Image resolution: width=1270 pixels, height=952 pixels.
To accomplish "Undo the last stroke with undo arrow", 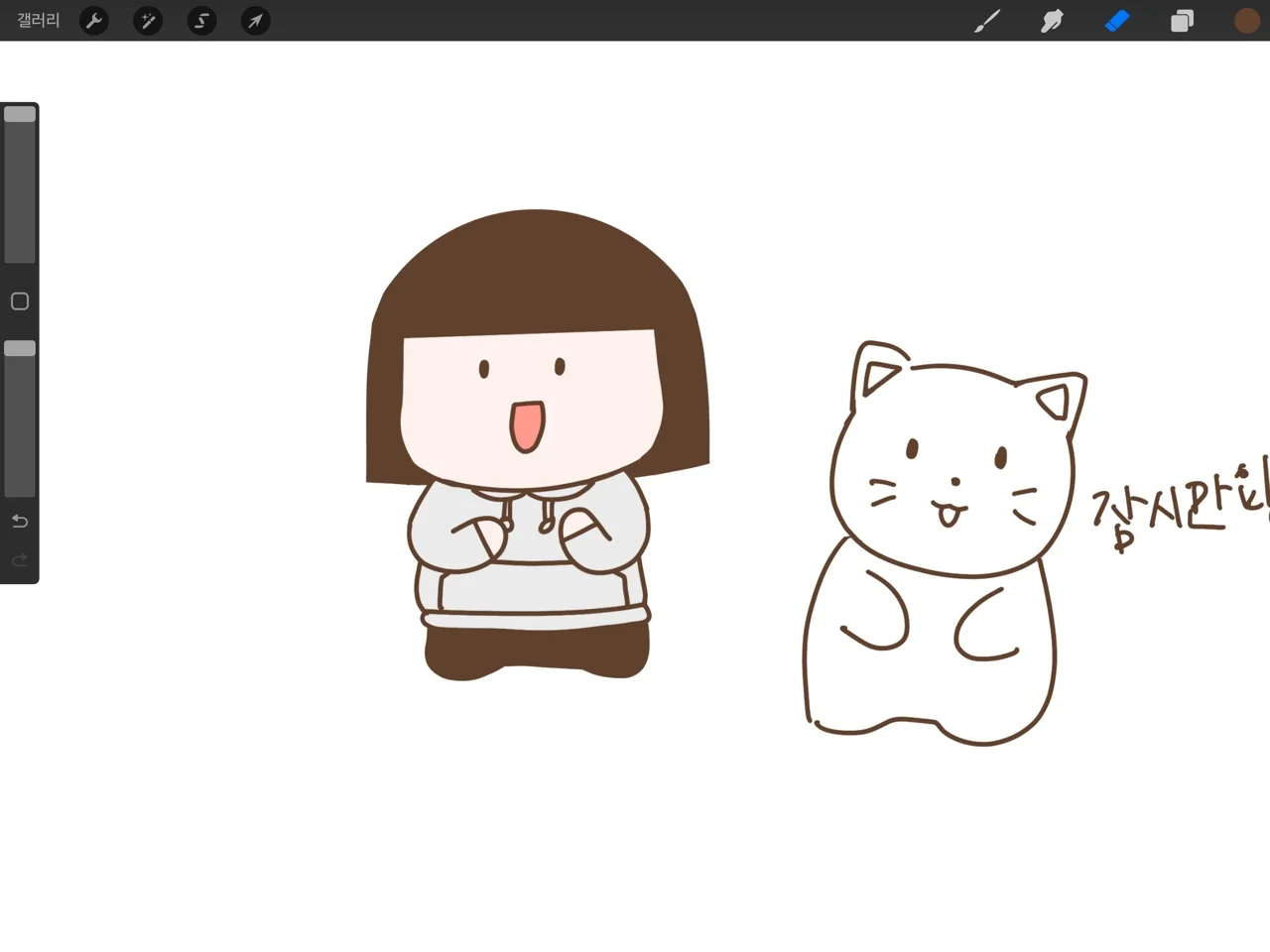I will [x=20, y=521].
